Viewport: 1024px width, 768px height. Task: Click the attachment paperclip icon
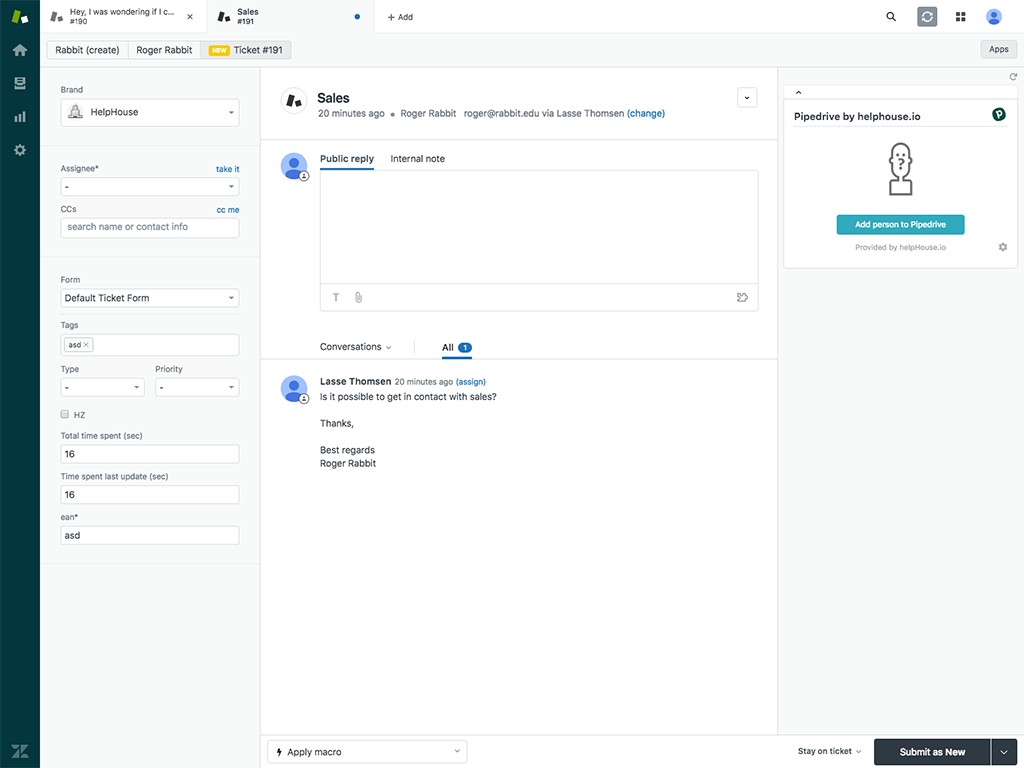click(x=359, y=297)
